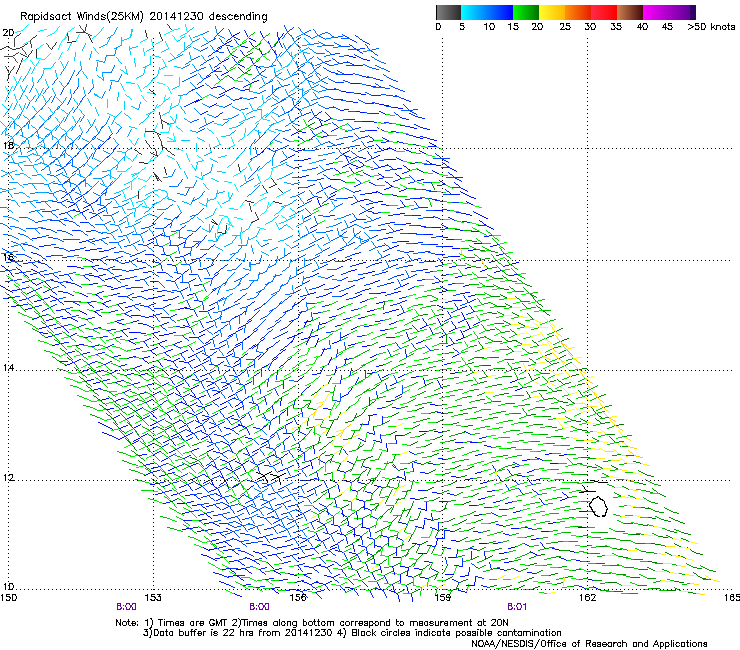
Task: Pick the magenta-purple 40–50 knots legend segment
Action: coord(669,12)
